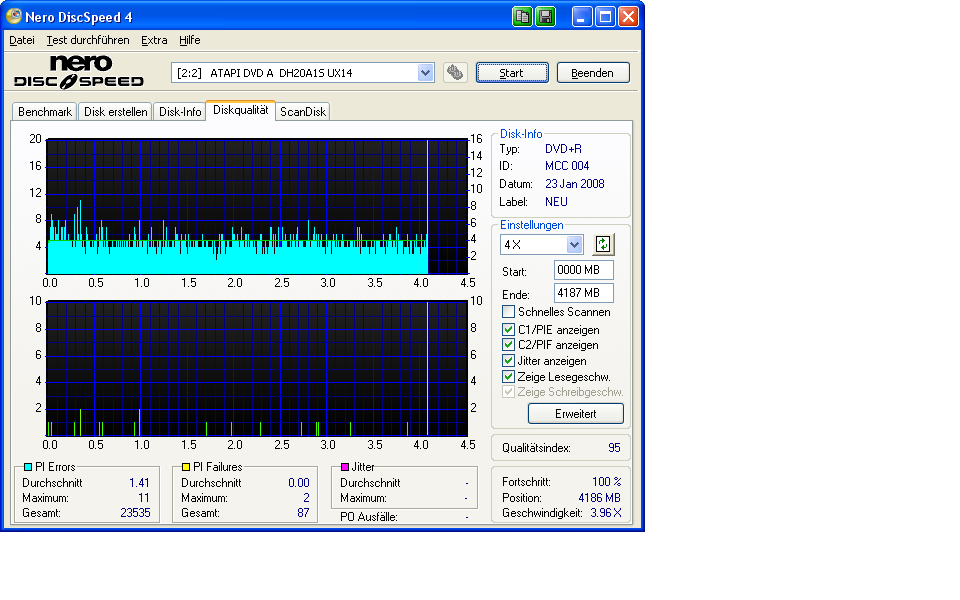Toggle the Jitter anzeigen checkbox

[x=509, y=361]
